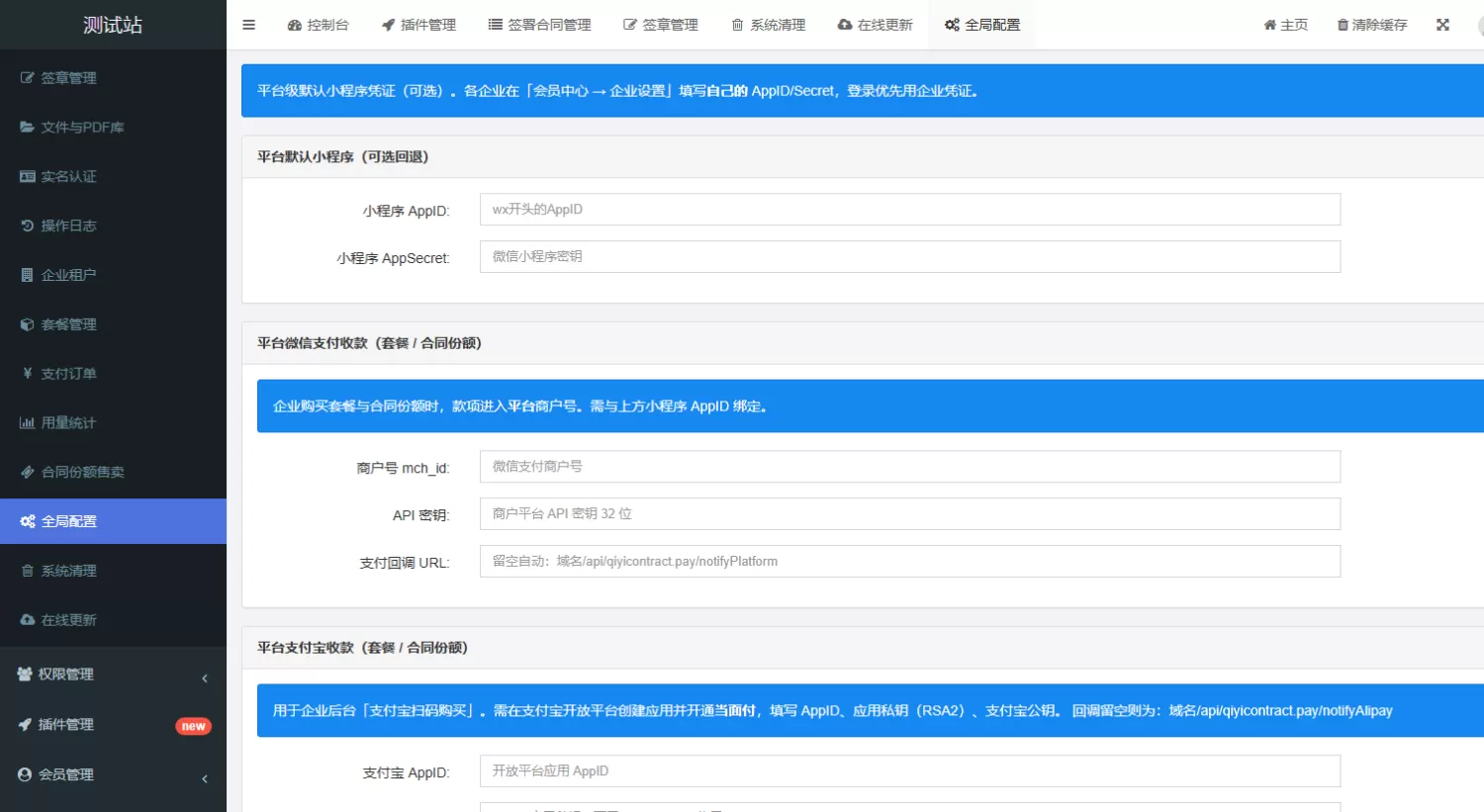The height and width of the screenshot is (812, 1484).
Task: Go to 主页 link
Action: point(1285,25)
